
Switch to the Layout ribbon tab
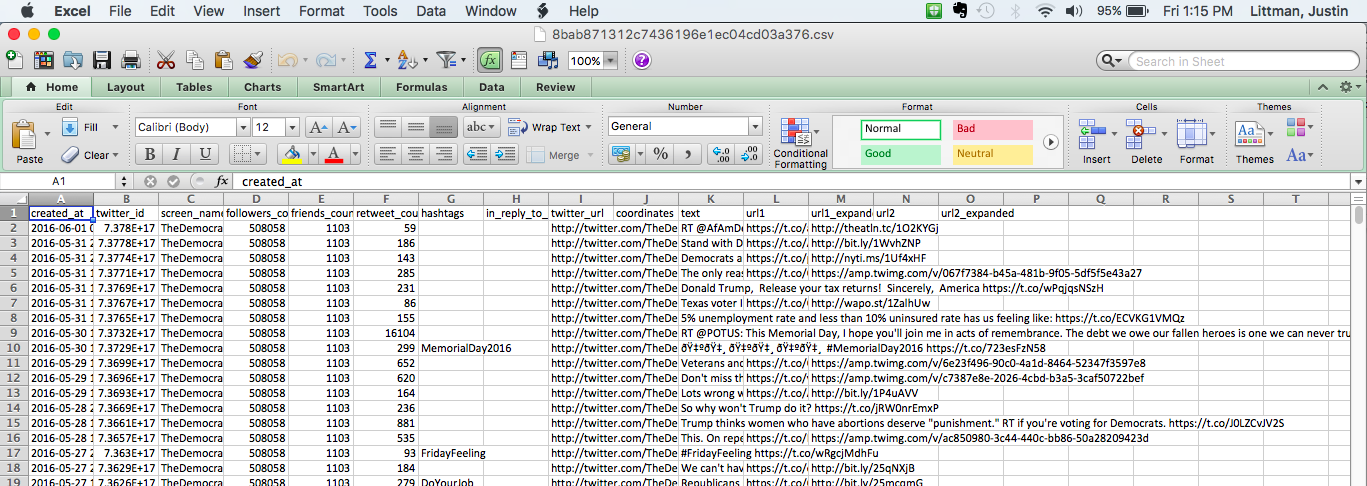[125, 87]
